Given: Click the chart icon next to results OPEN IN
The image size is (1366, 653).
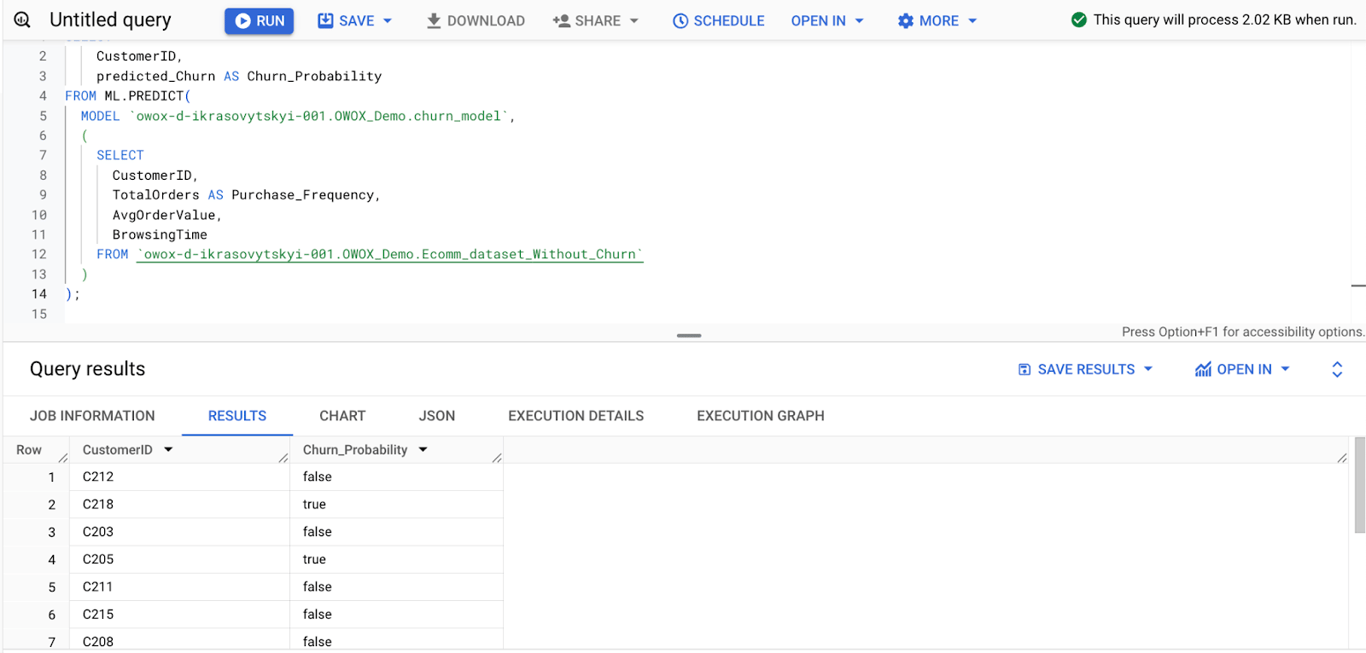Looking at the screenshot, I should (x=1203, y=369).
